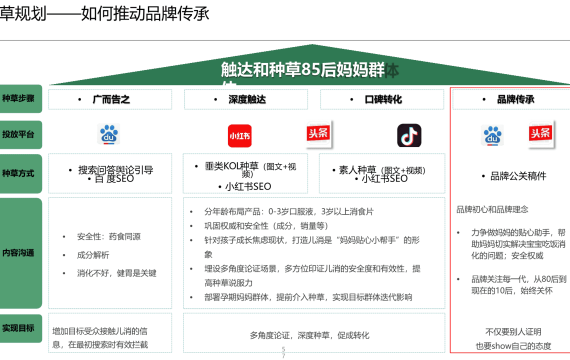Viewport: 570px width, 360px height.
Task: Click the green label 内容沟通
Action: [x=20, y=253]
